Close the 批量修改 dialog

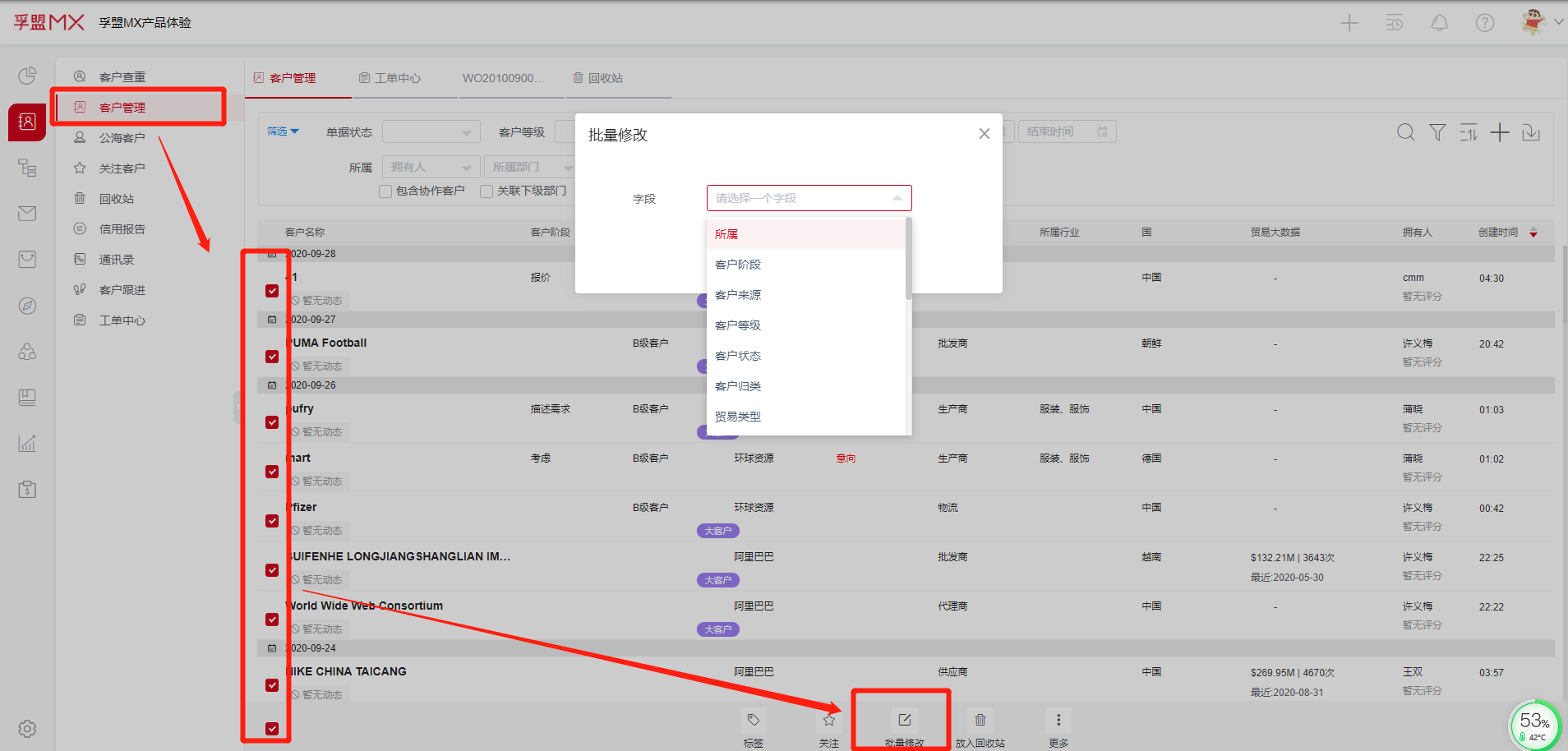click(984, 134)
